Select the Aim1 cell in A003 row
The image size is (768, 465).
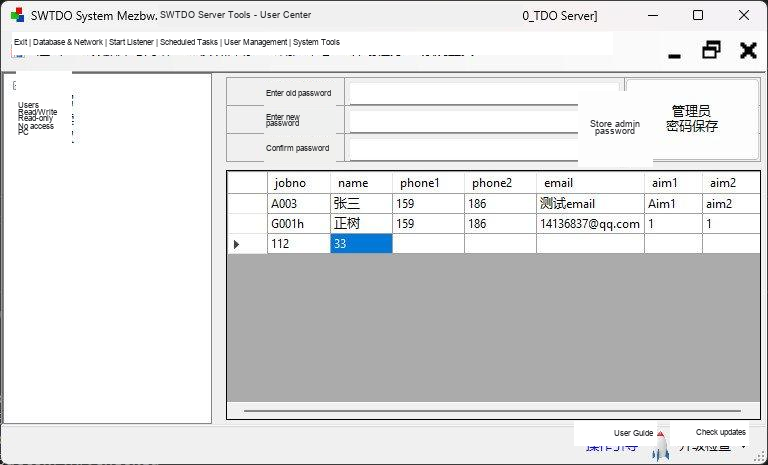click(673, 203)
